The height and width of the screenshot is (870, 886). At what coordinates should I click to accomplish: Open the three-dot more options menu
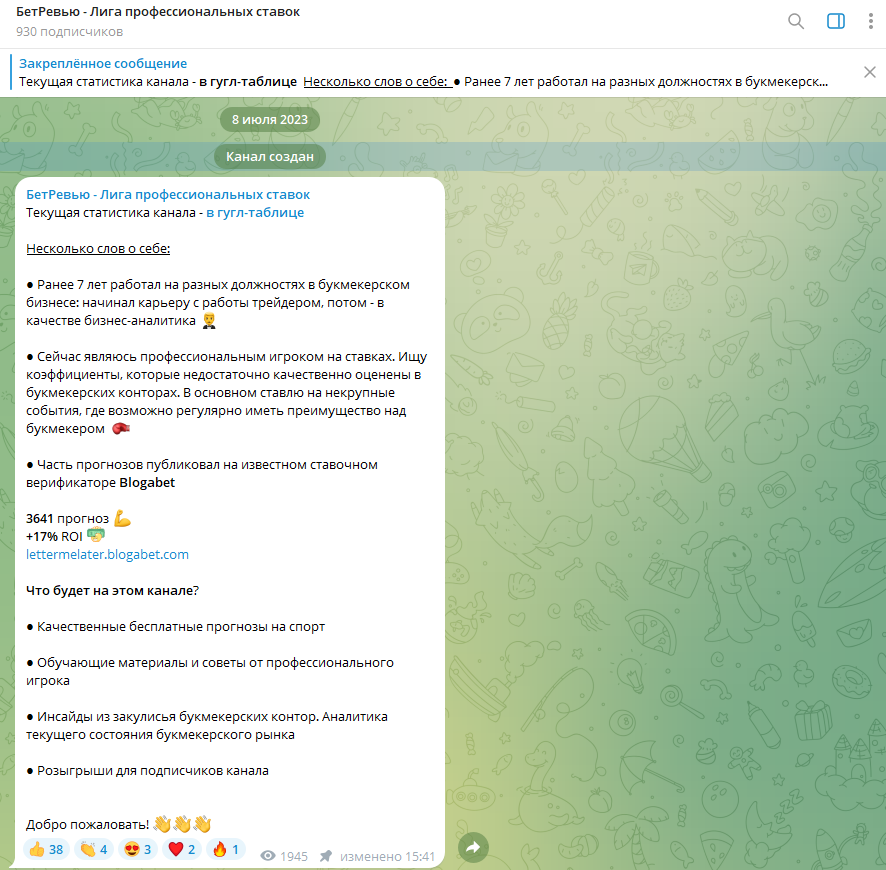coord(870,21)
